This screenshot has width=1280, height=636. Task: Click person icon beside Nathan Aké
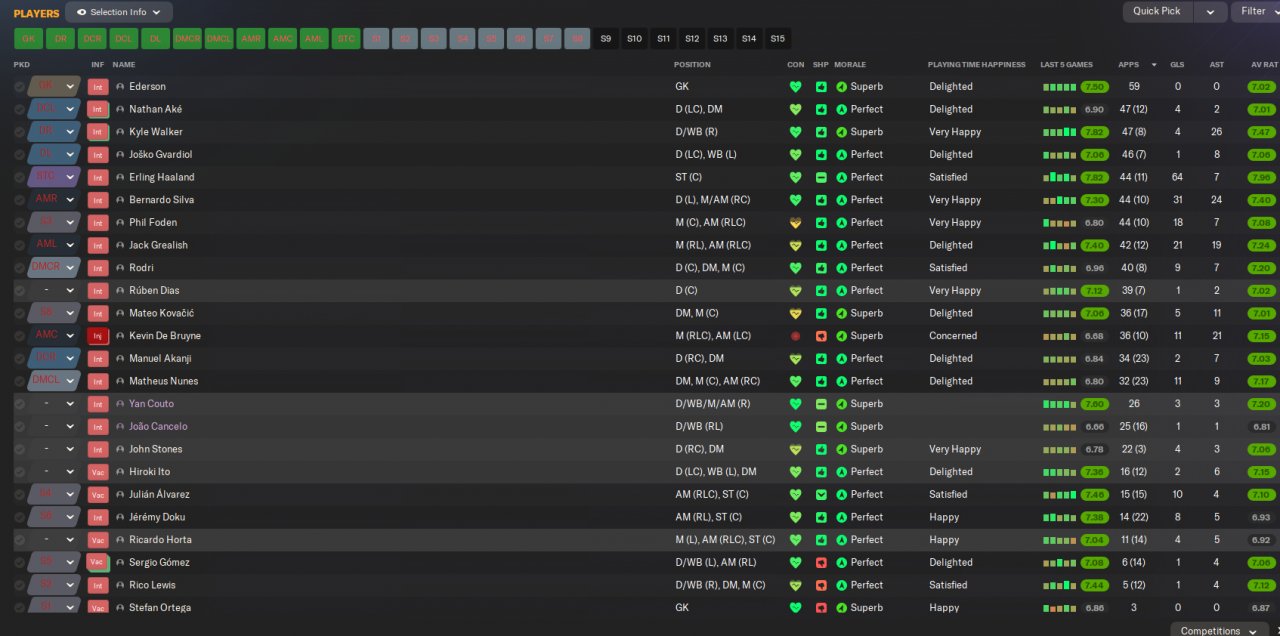pyautogui.click(x=120, y=109)
